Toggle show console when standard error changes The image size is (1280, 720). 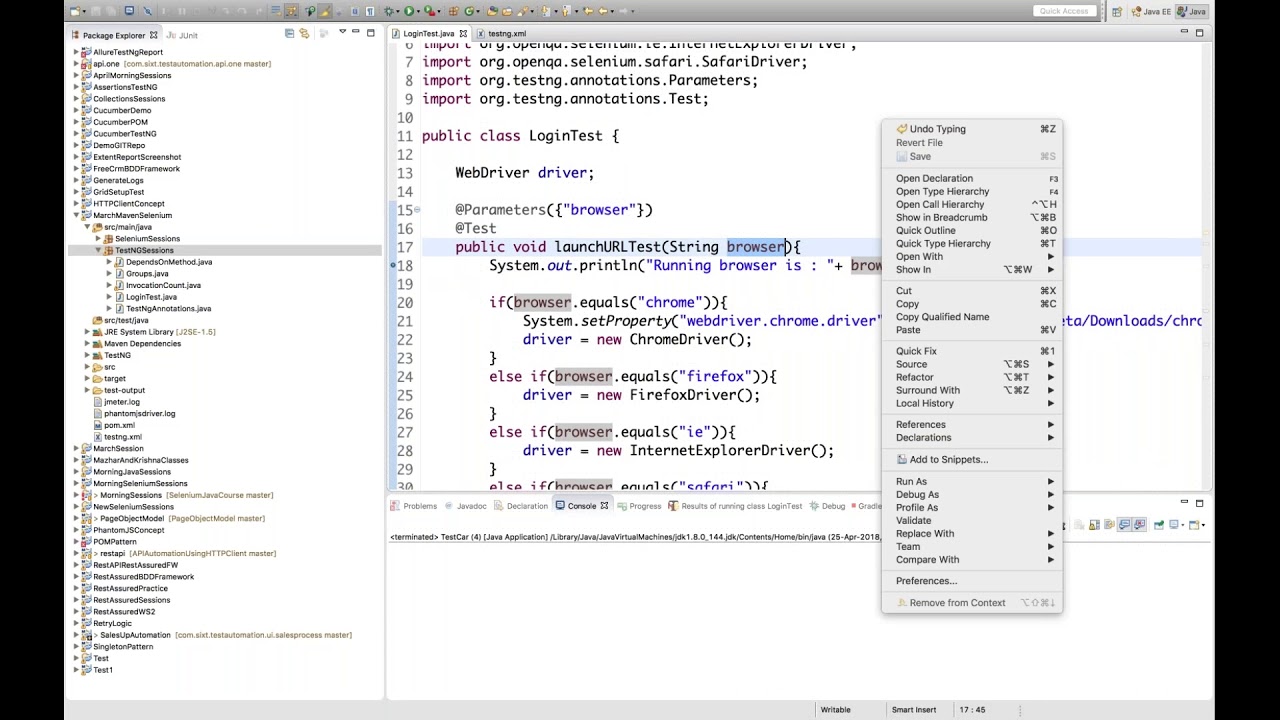[x=1139, y=524]
